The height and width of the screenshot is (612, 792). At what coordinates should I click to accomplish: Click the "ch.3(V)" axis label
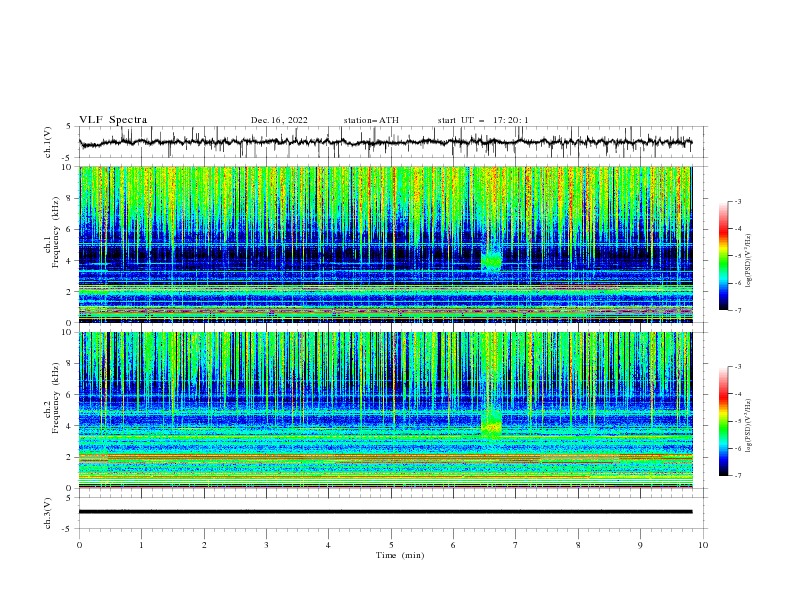[x=48, y=513]
